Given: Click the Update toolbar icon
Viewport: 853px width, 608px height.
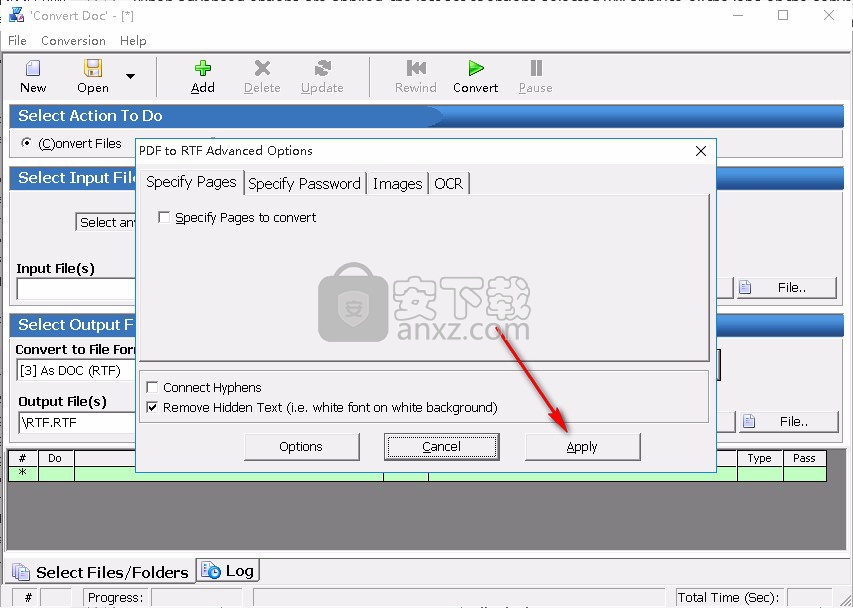Looking at the screenshot, I should [323, 69].
